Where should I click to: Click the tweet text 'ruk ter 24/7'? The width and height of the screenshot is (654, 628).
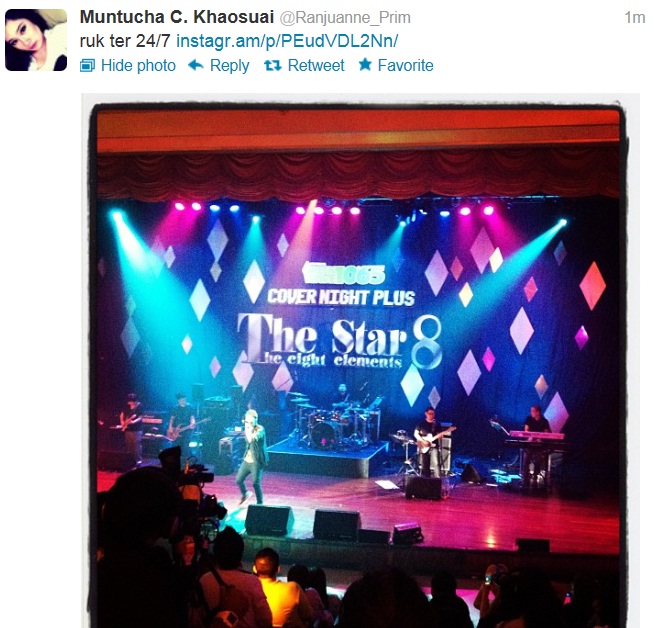point(125,41)
